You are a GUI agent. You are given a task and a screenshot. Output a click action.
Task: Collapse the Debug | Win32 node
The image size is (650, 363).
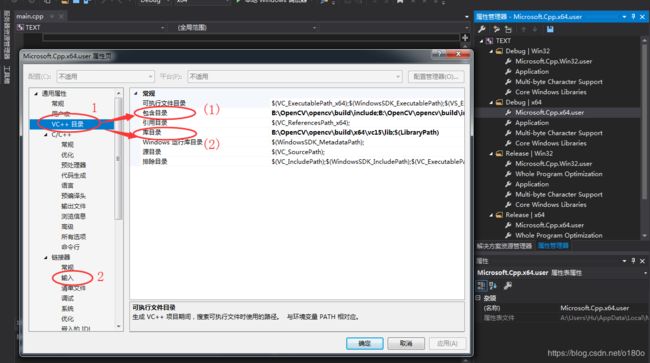click(491, 51)
